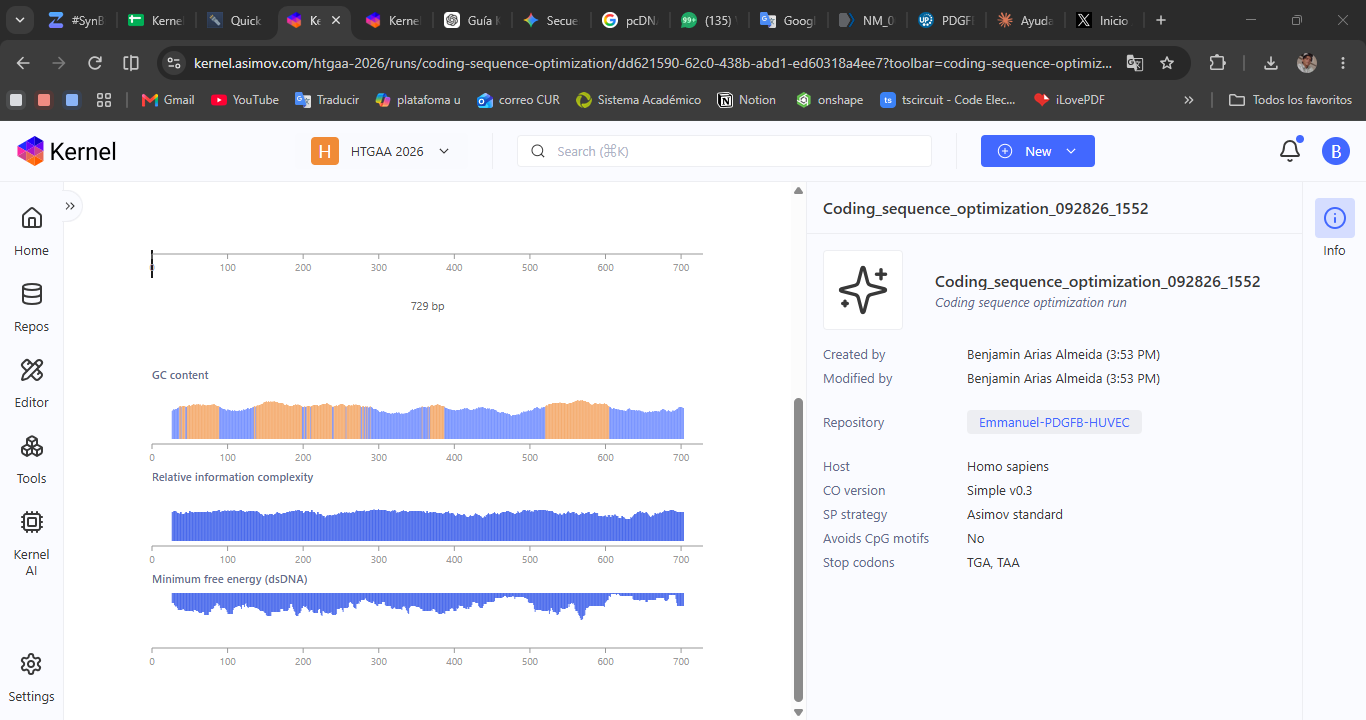The height and width of the screenshot is (720, 1366).
Task: Open the HTGAA 2026 workspace dropdown
Action: [381, 151]
